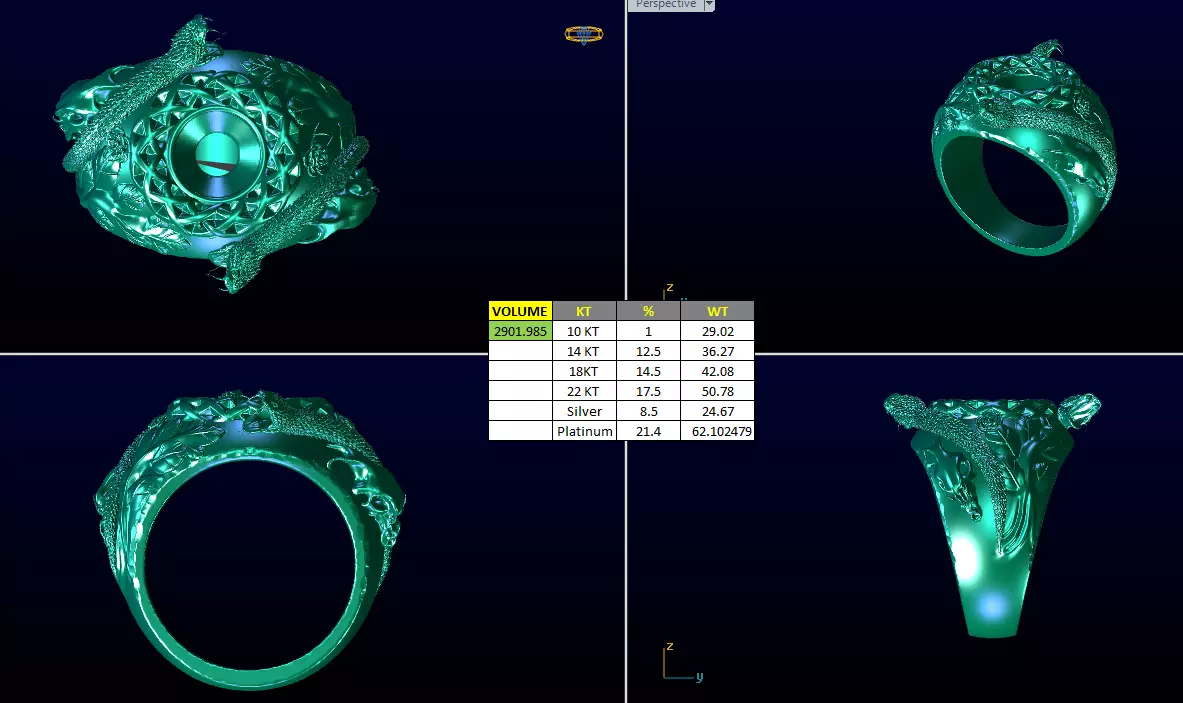This screenshot has height=703, width=1183.
Task: Click the 10 KT percentage value 1
Action: 648,331
